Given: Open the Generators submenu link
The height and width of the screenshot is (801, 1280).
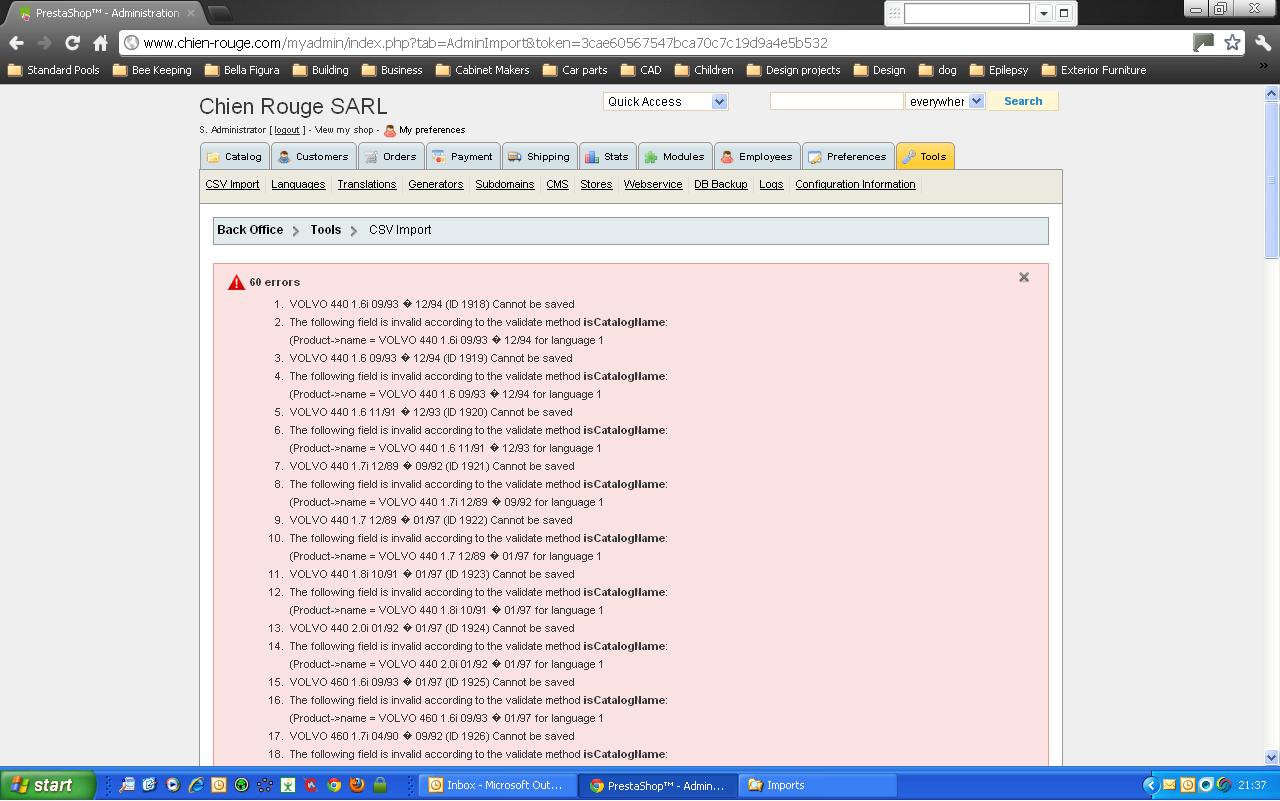Looking at the screenshot, I should pyautogui.click(x=436, y=185).
